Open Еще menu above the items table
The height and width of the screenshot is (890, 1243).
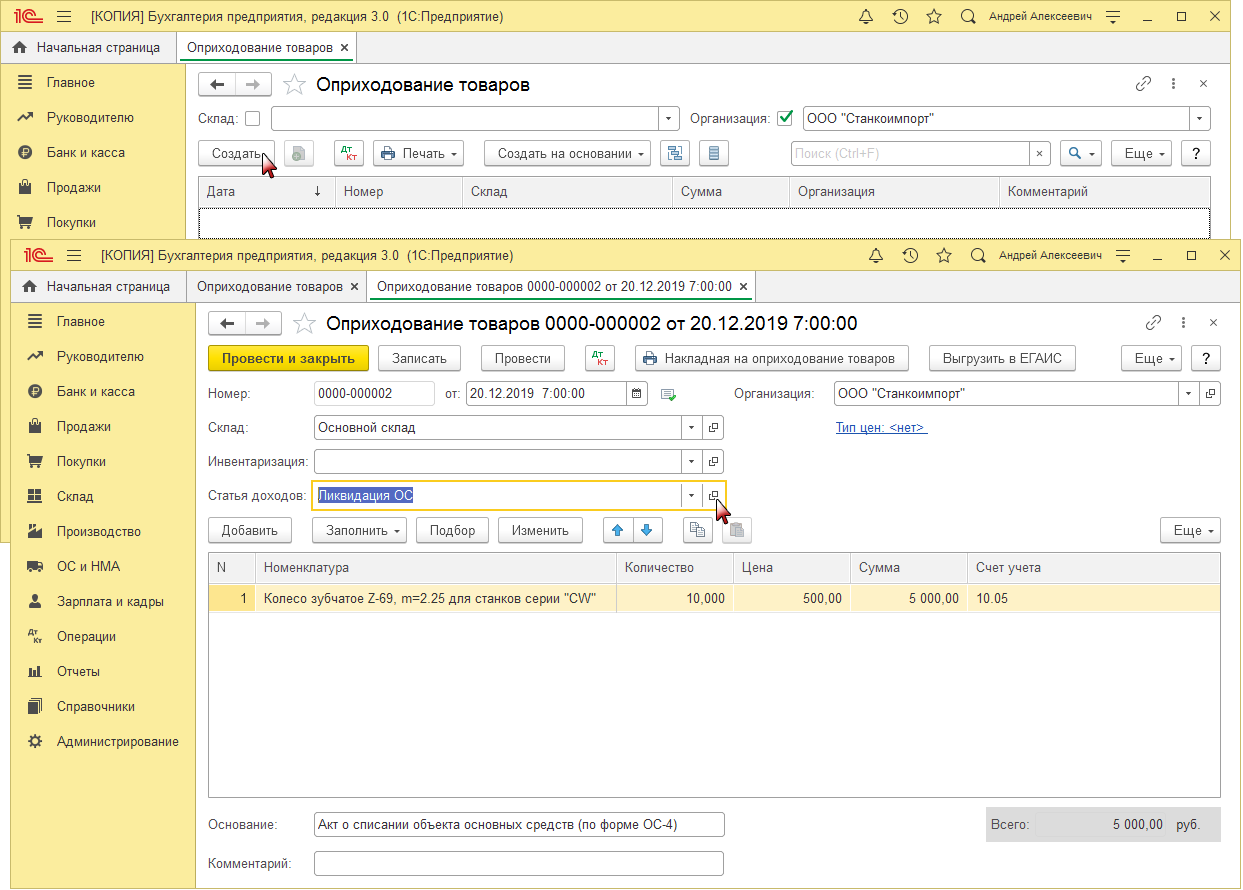point(1191,530)
